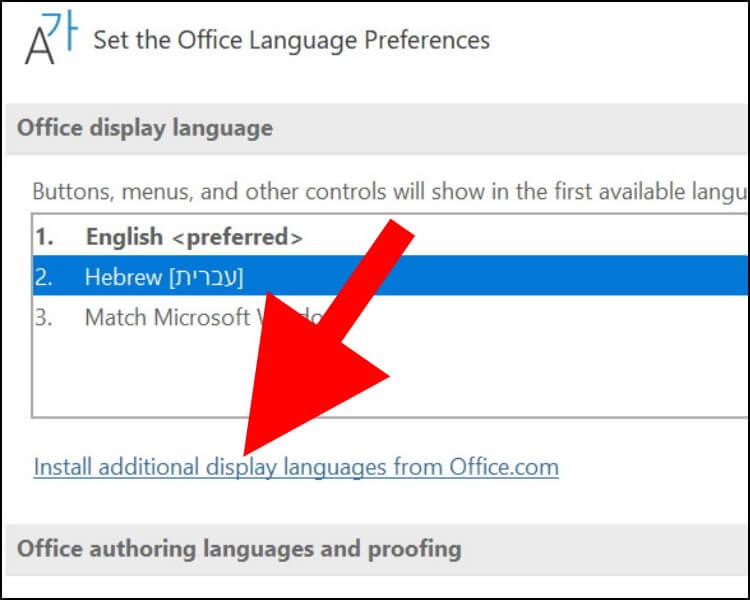This screenshot has width=750, height=600.
Task: Click the Office.com portion of the install link
Action: tap(504, 467)
